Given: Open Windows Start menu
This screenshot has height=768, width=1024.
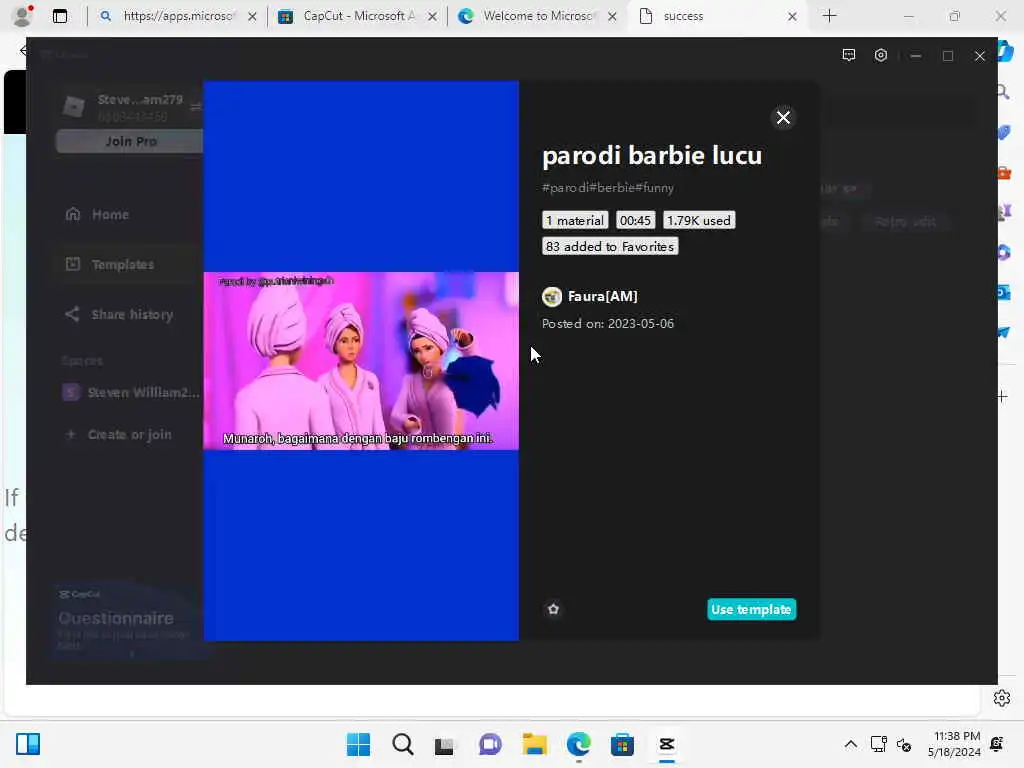Looking at the screenshot, I should [x=358, y=744].
